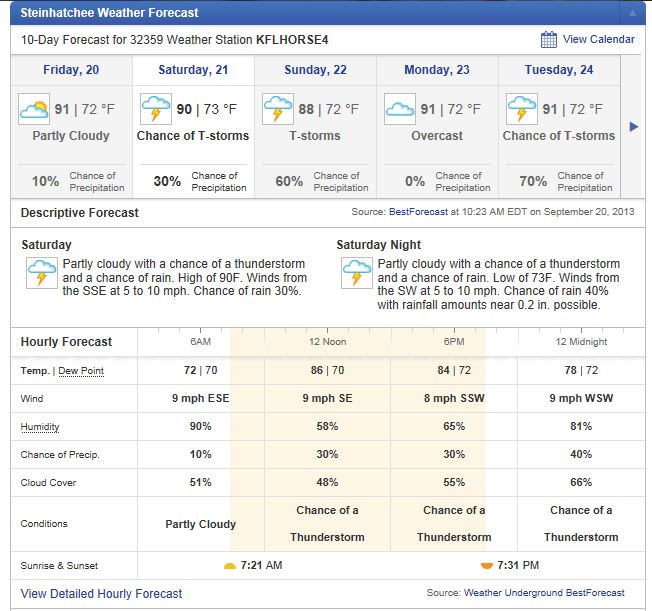
Task: Click the Dew Point link
Action: (81, 371)
